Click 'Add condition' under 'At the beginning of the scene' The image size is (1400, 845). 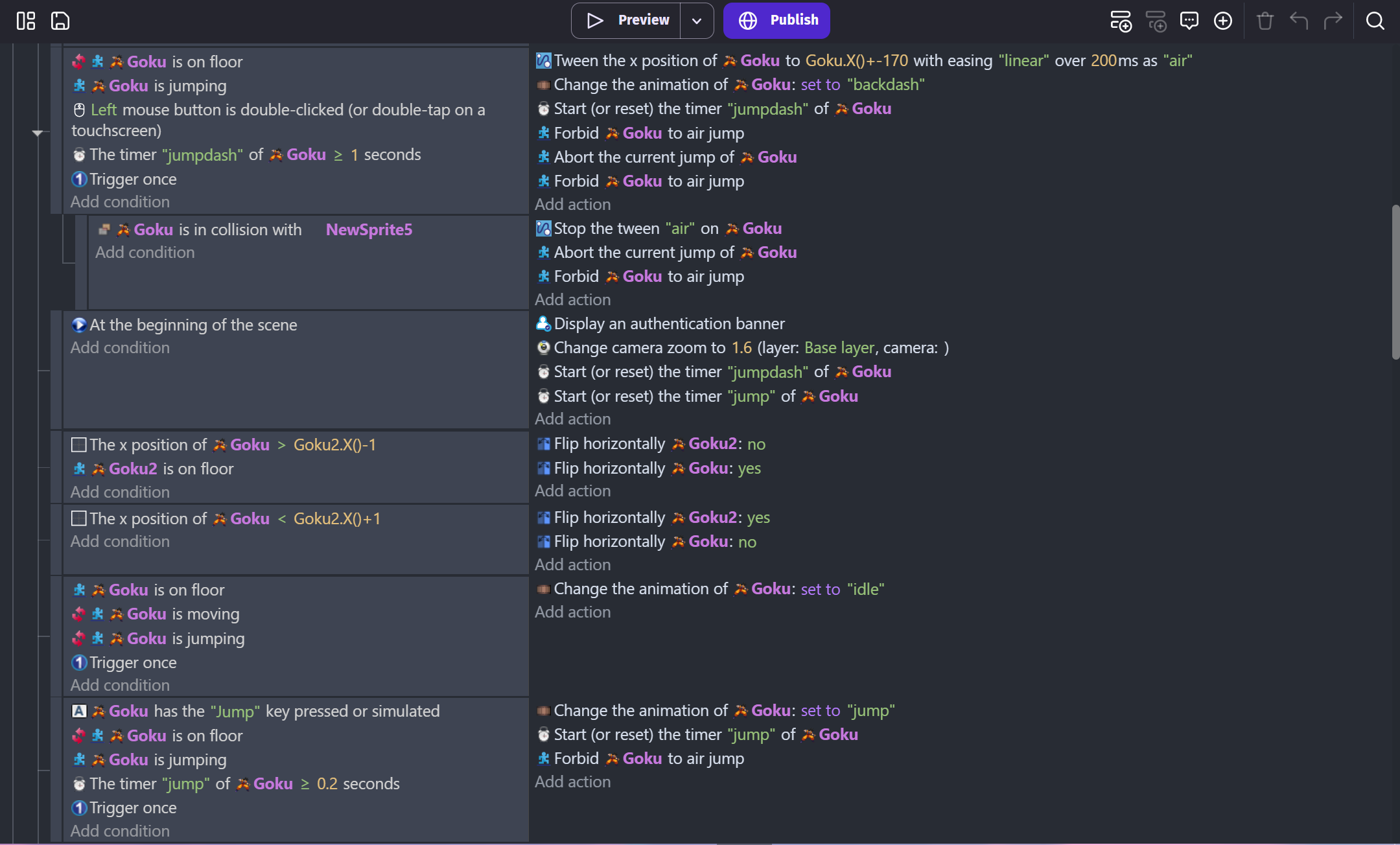pos(121,347)
